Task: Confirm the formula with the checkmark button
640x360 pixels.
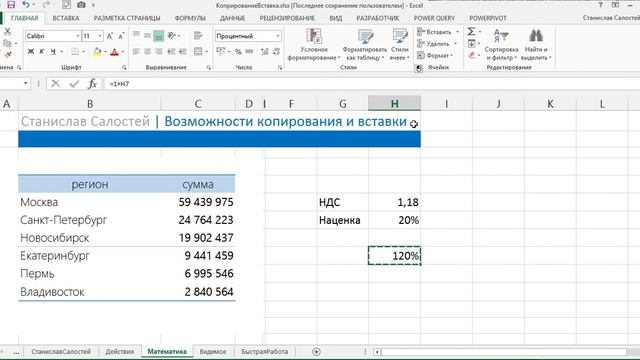Action: click(74, 84)
